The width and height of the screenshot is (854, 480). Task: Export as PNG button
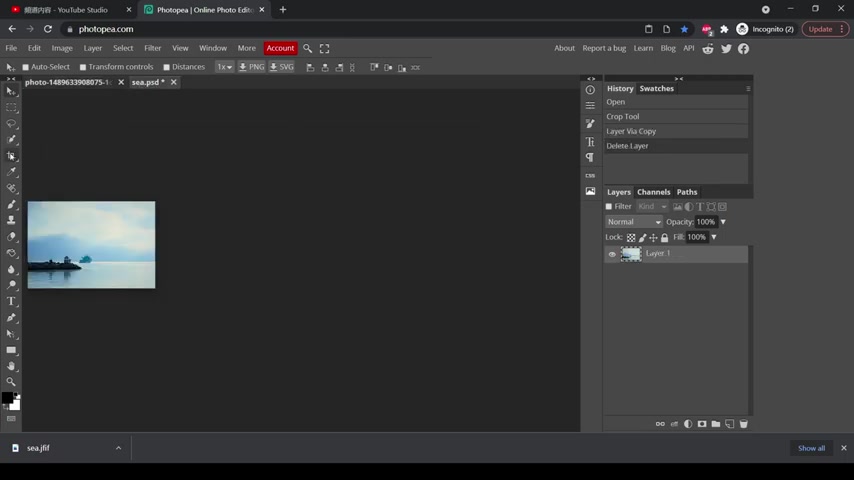251,67
